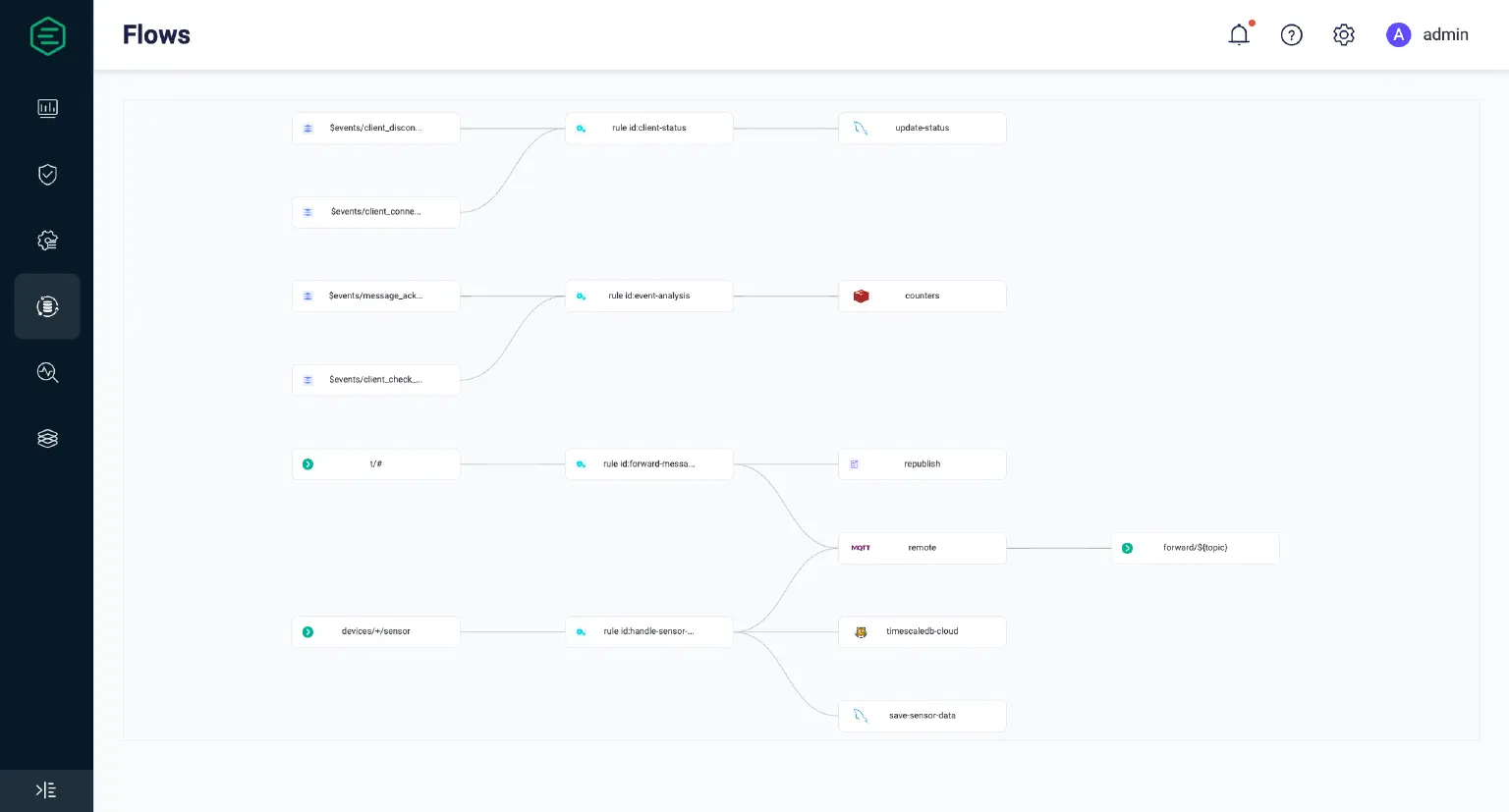1509x812 pixels.
Task: Open the Monitoring dashboard from the sidebar
Action: (x=47, y=108)
